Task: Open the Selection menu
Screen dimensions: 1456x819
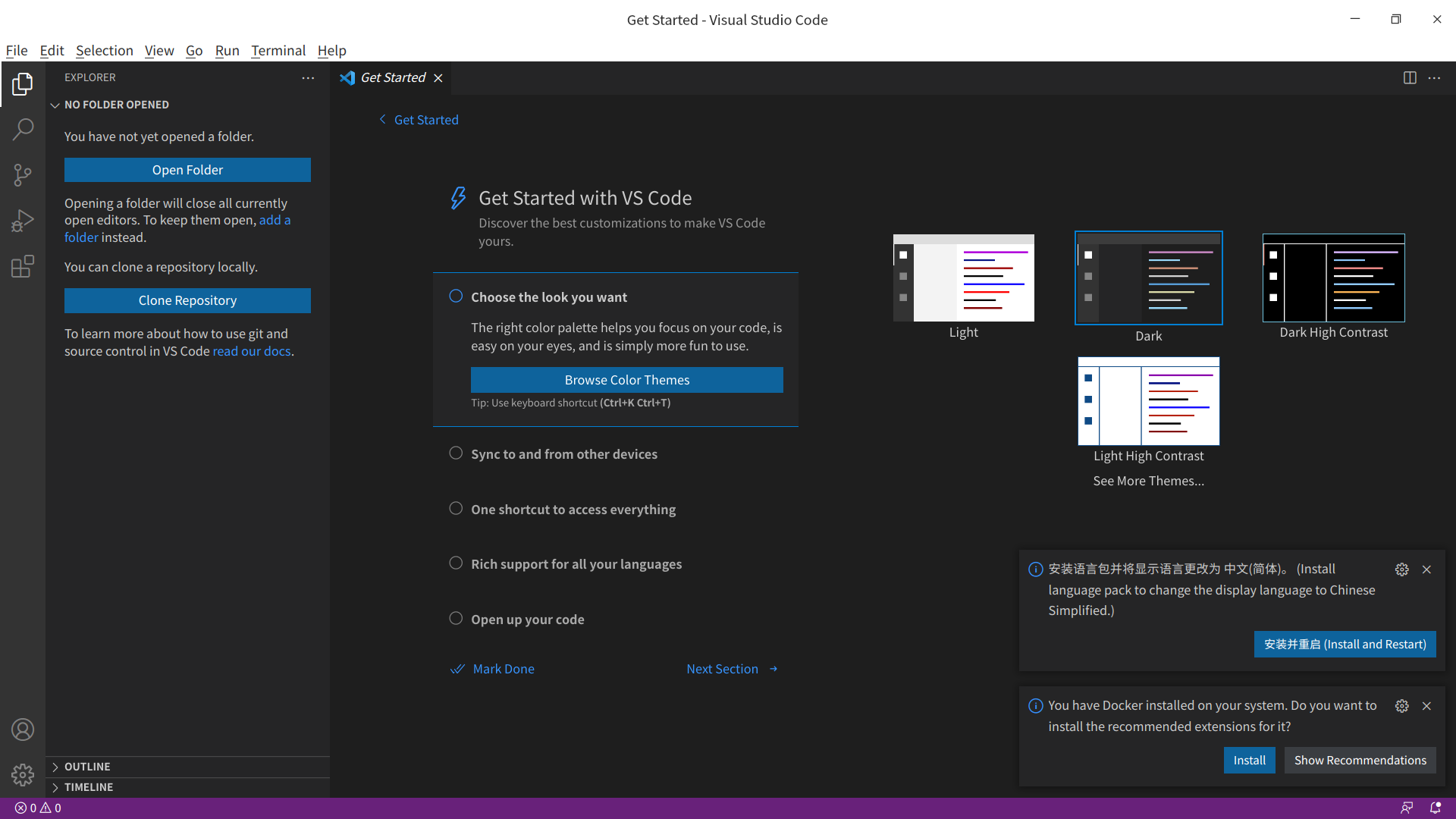Action: 104,50
